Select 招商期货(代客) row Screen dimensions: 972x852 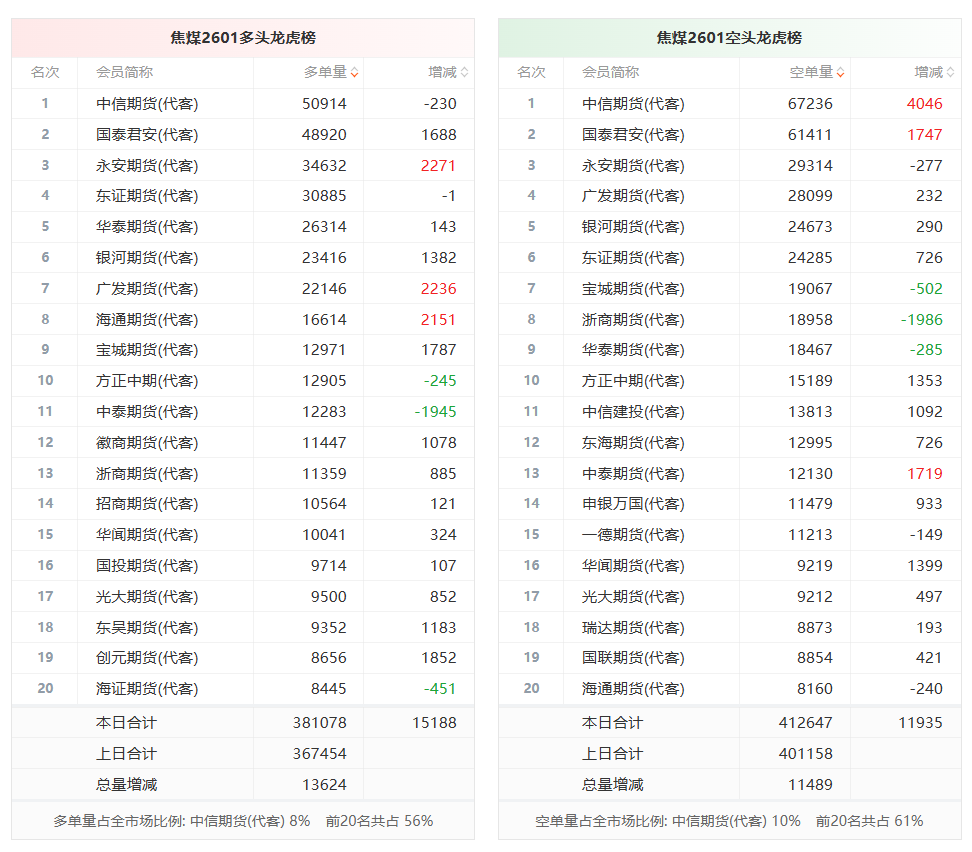(243, 504)
